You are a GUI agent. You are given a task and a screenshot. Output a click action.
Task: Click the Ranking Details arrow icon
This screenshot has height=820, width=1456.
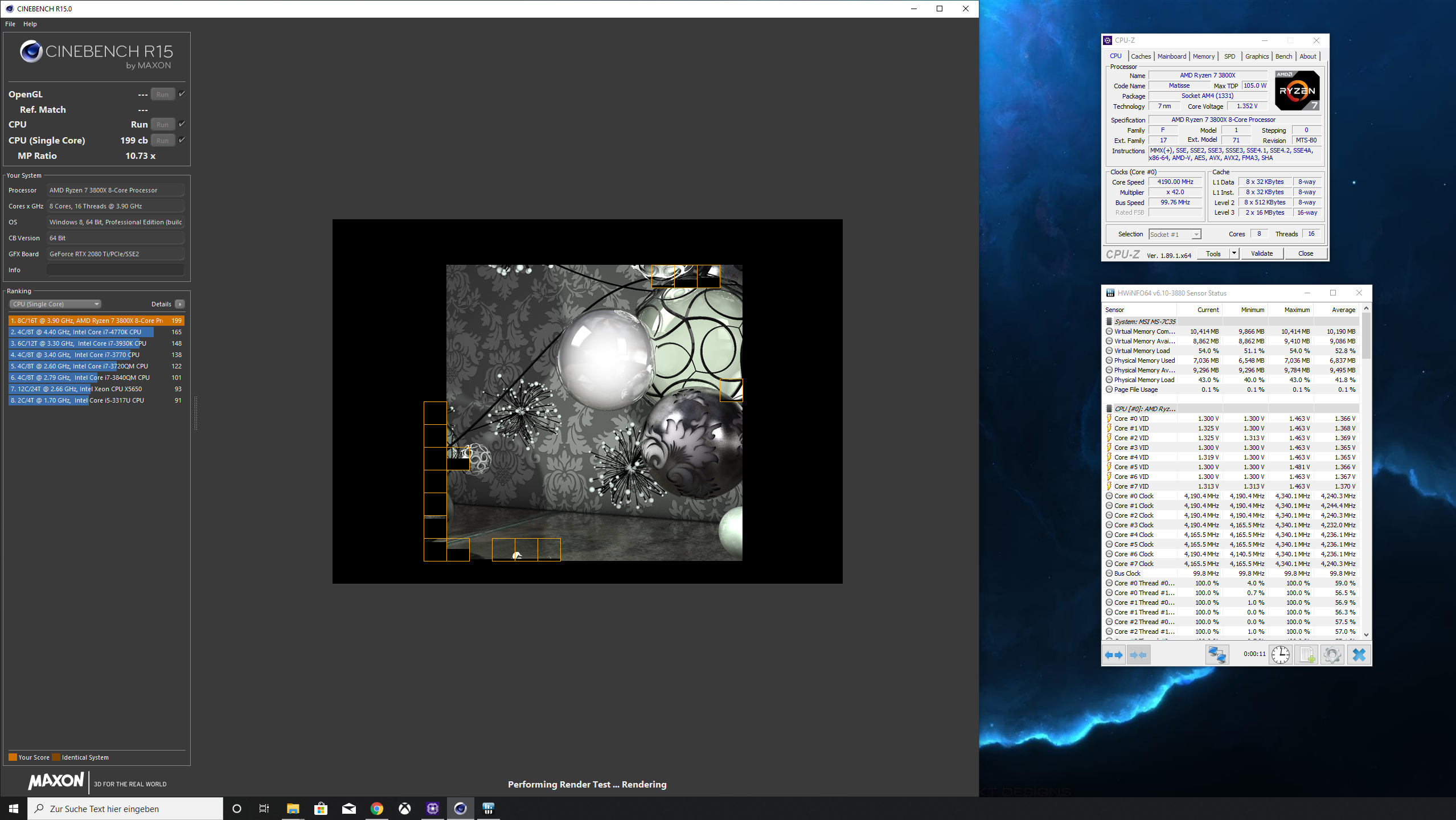[180, 304]
